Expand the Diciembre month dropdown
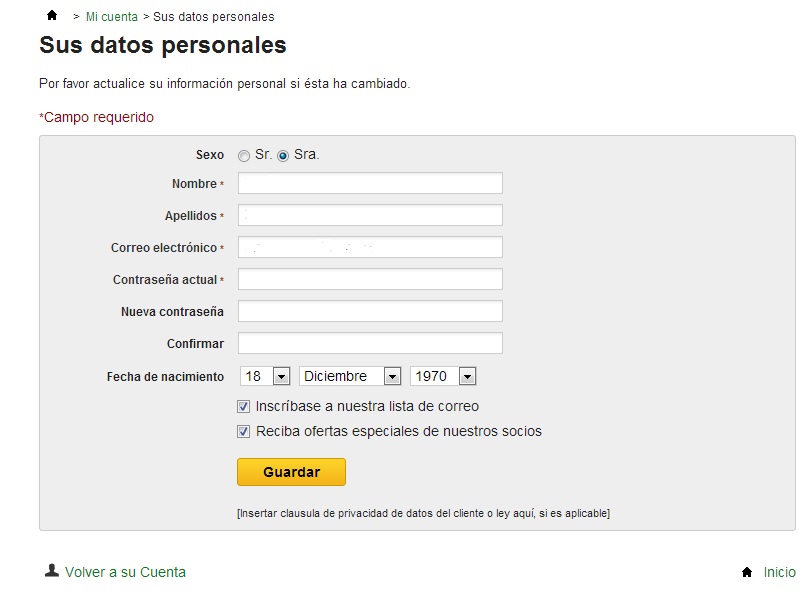Viewport: 810px width, 601px height. (x=350, y=376)
